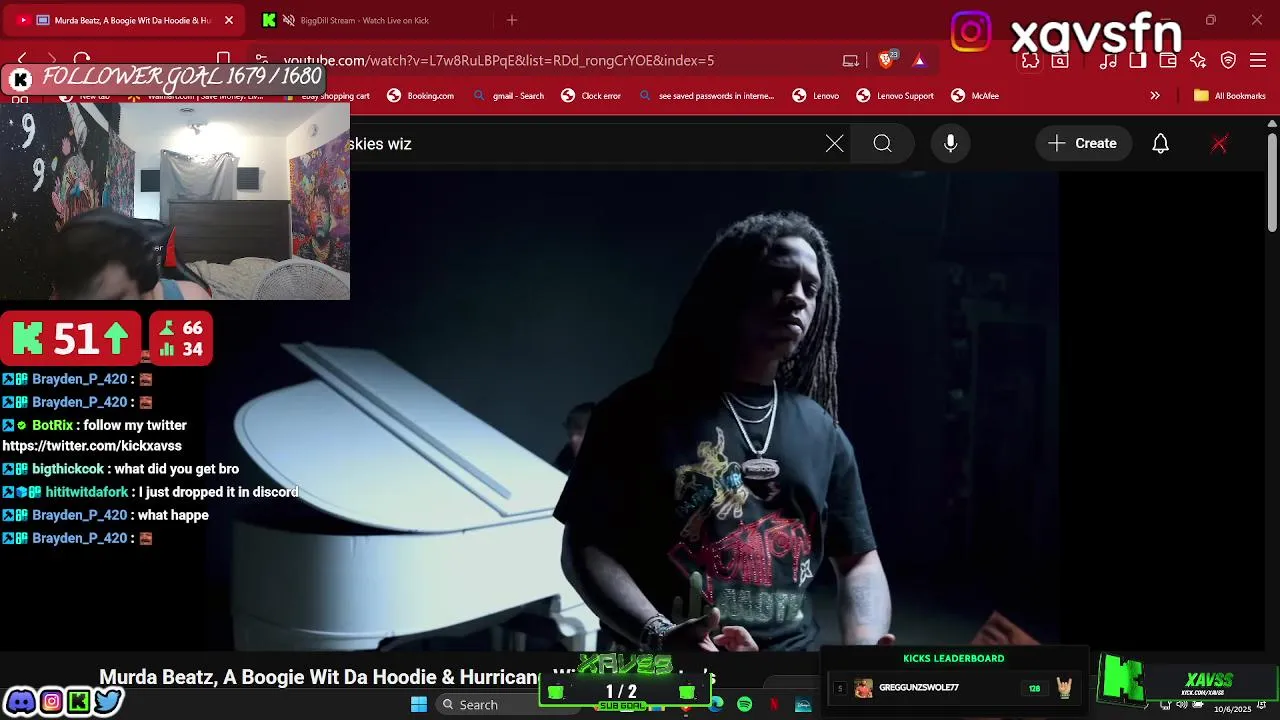The image size is (1280, 720).
Task: Open the media playlist music-note icon
Action: (1108, 61)
